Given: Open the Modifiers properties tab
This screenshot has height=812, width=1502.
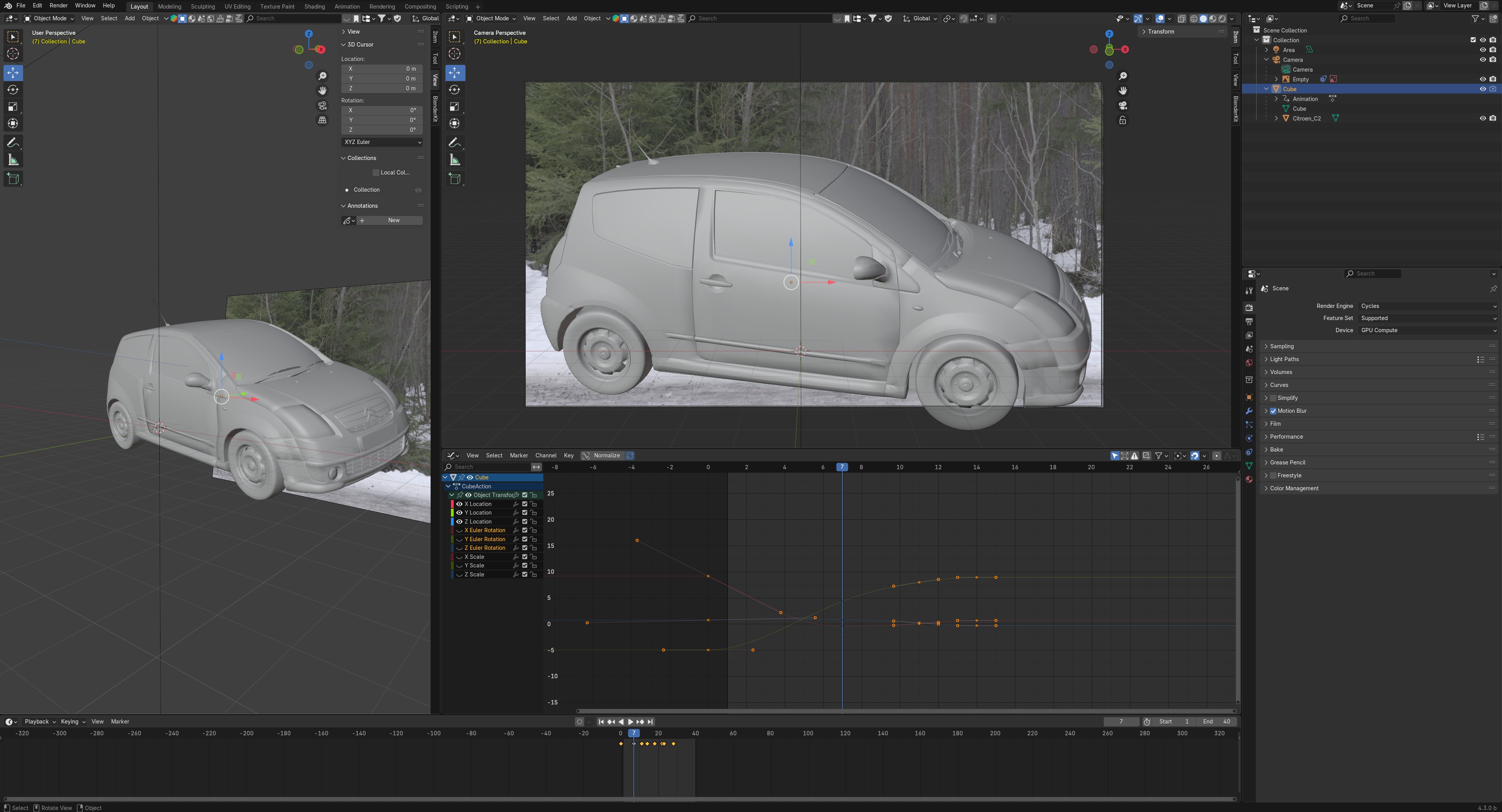Looking at the screenshot, I should tap(1249, 411).
